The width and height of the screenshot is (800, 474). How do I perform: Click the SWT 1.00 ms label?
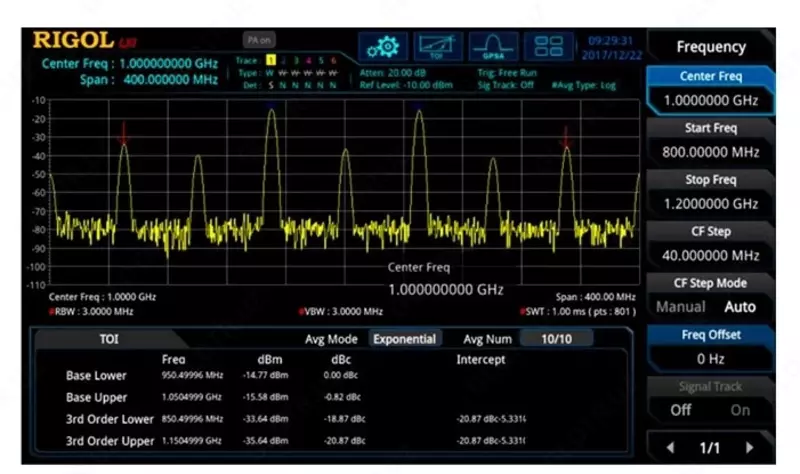[578, 312]
